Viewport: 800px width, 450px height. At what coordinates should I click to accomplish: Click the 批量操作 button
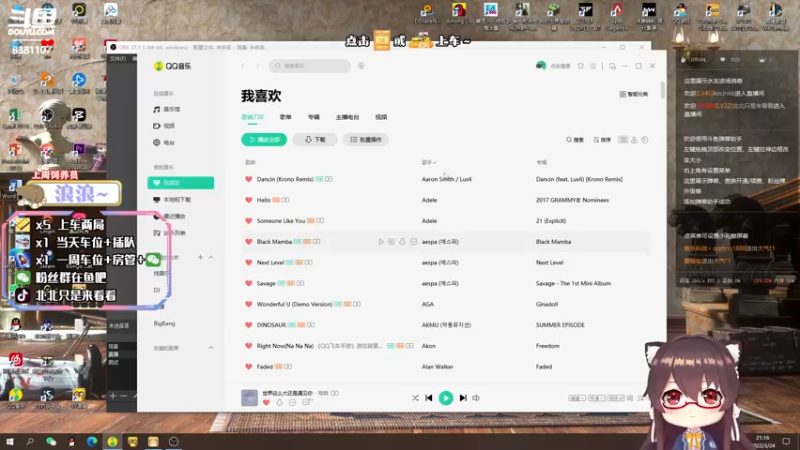366,140
